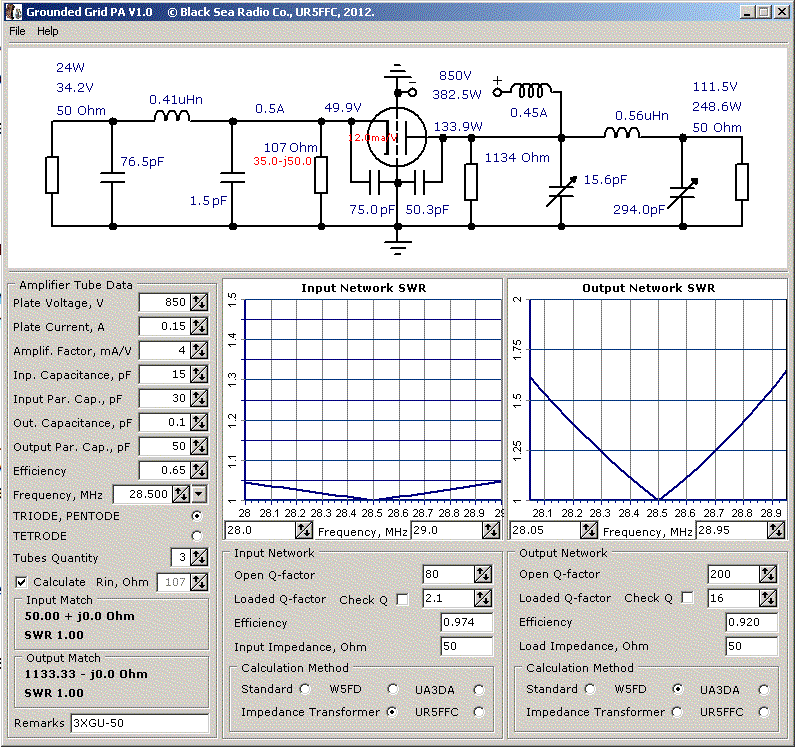Click the red 35.0-j50.0 impedance text
The image size is (795, 747).
[282, 161]
